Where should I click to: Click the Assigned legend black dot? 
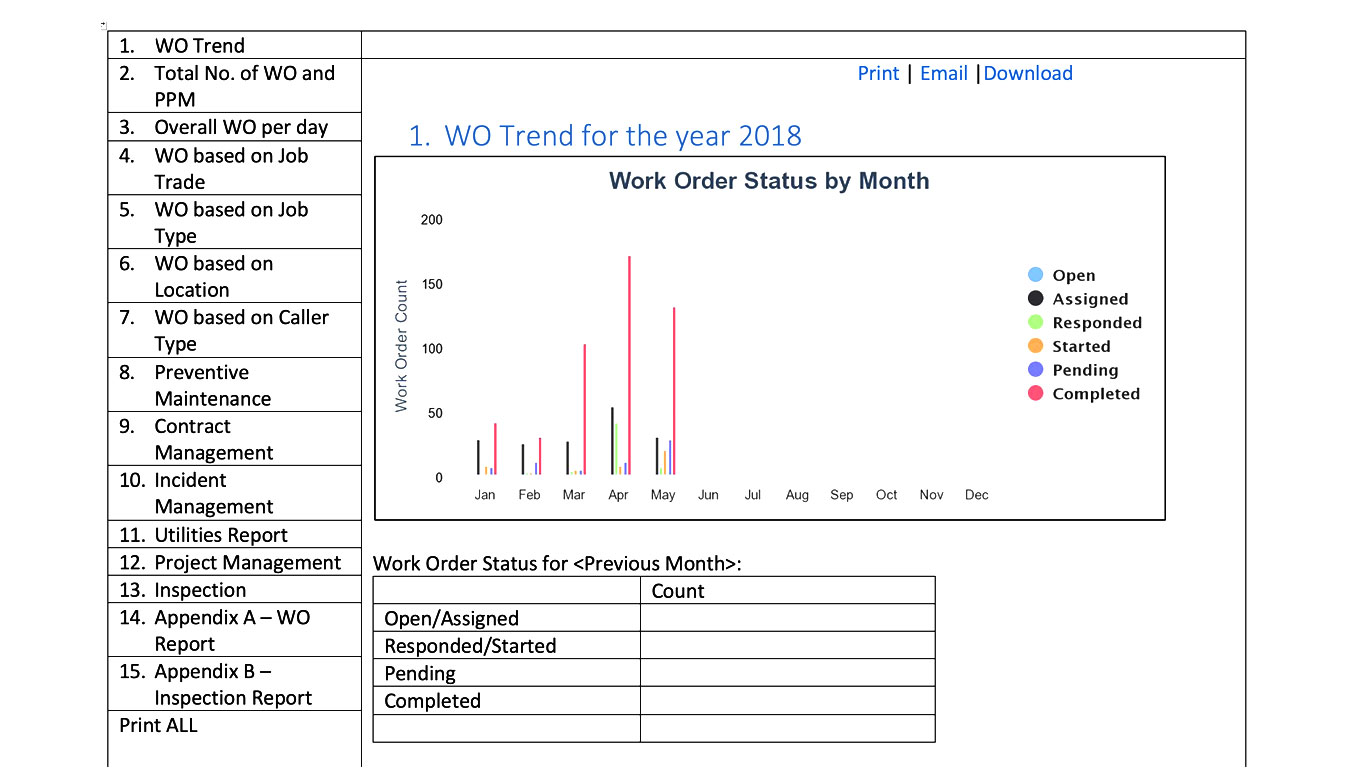pos(1035,299)
